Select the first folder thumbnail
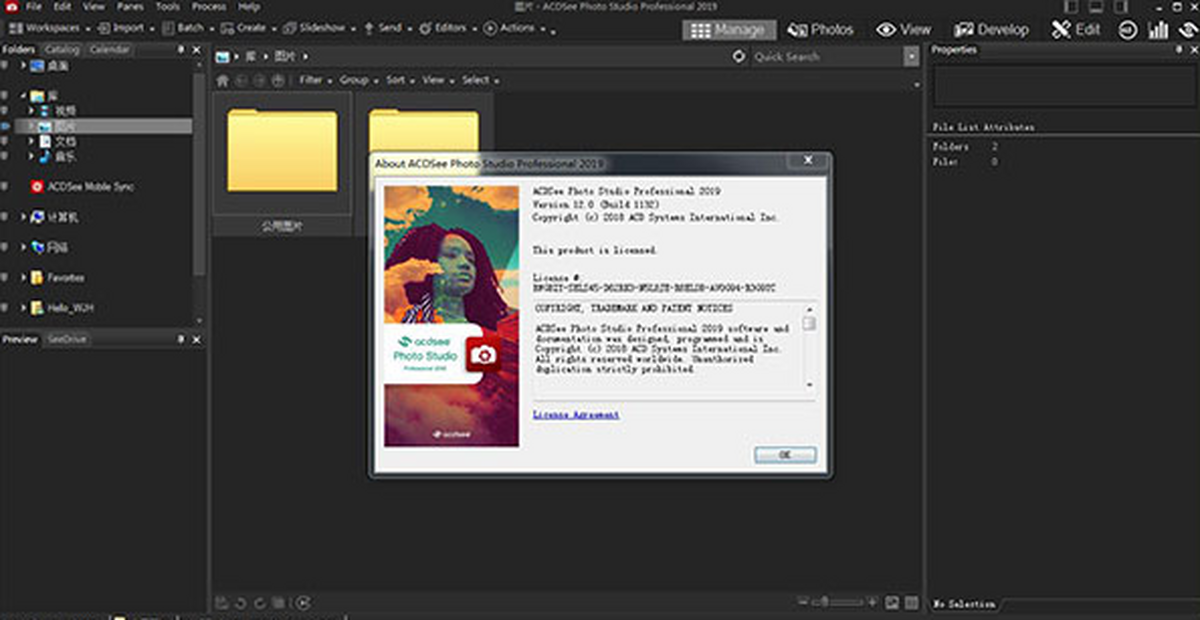This screenshot has width=1200, height=620. click(282, 165)
